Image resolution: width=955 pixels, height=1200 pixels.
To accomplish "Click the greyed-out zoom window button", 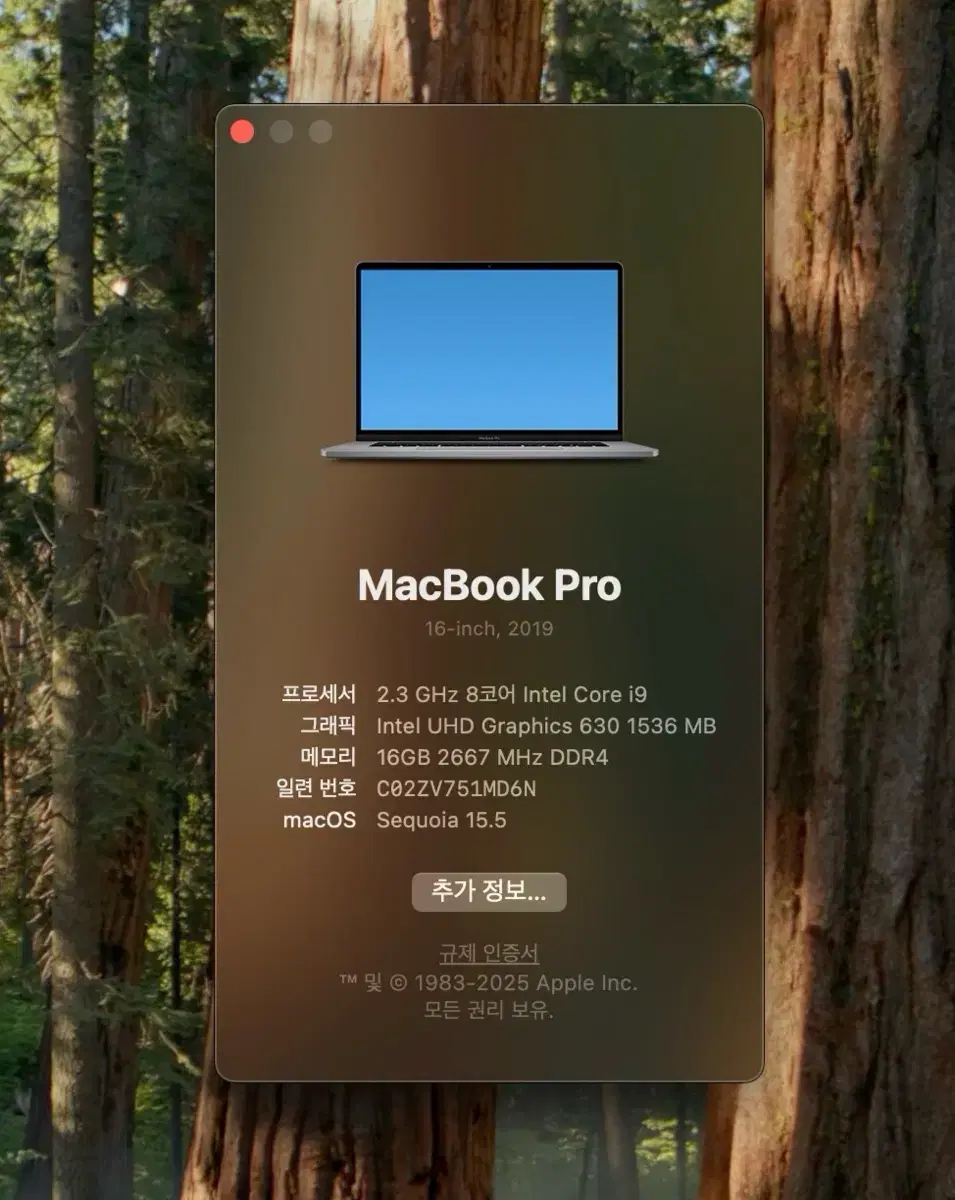I will tap(320, 132).
